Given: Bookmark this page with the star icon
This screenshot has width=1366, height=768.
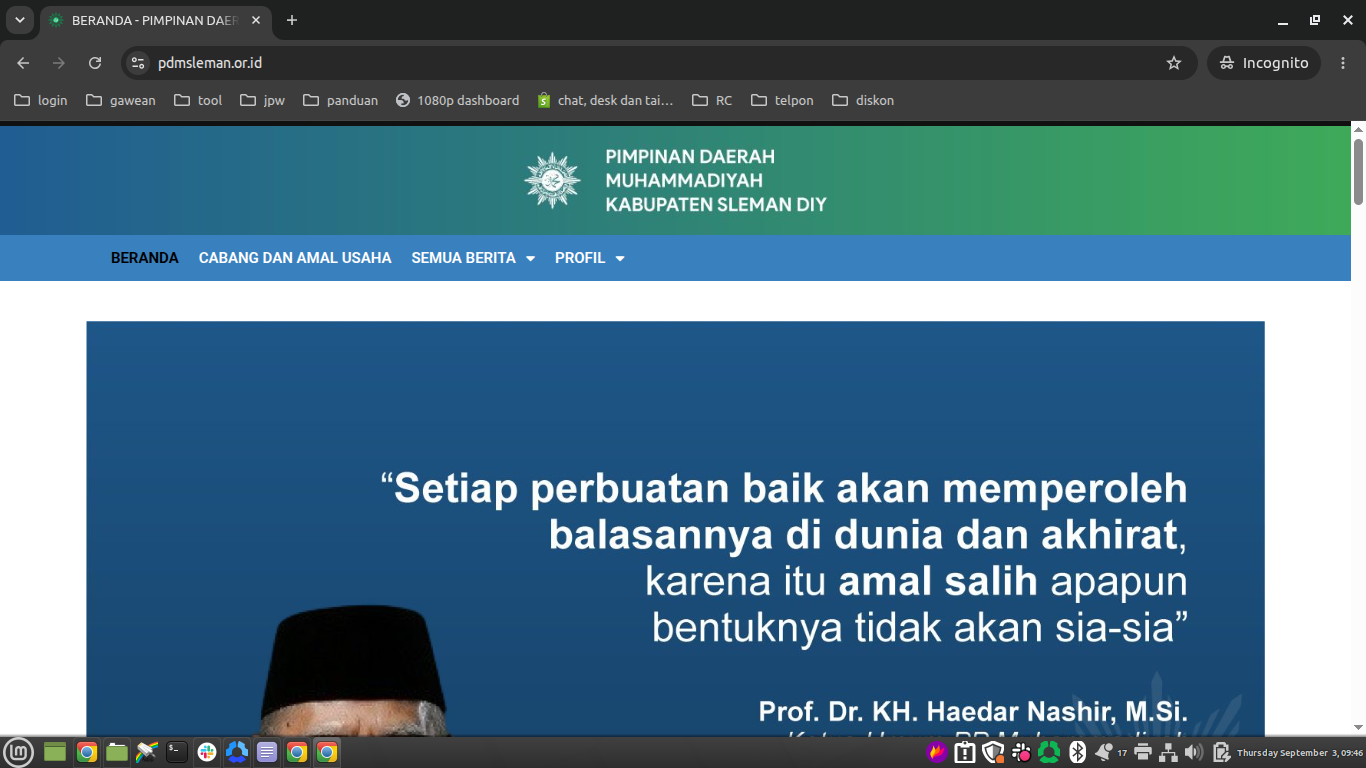Looking at the screenshot, I should (x=1174, y=63).
